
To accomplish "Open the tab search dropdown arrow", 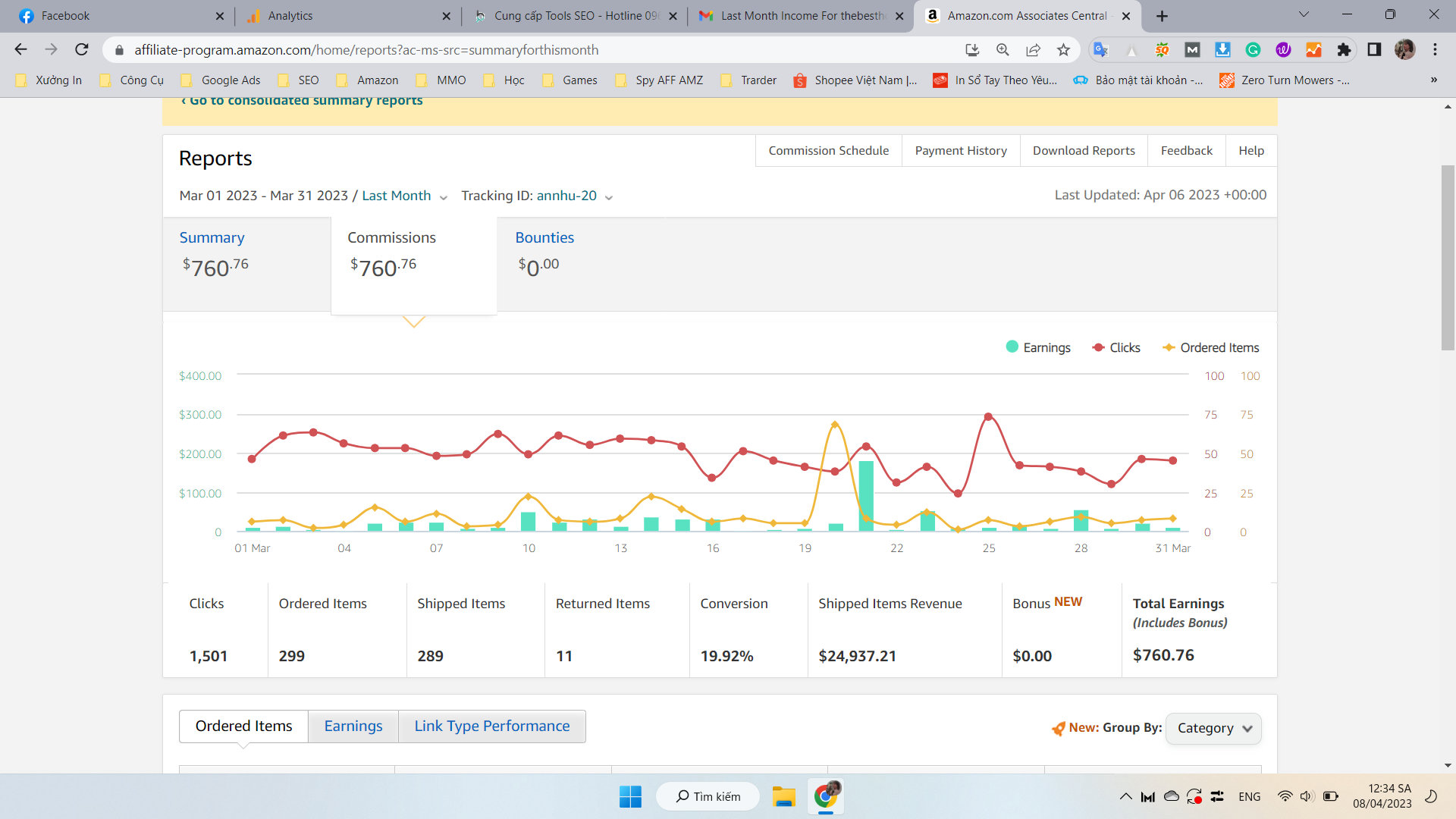I will pos(1304,15).
